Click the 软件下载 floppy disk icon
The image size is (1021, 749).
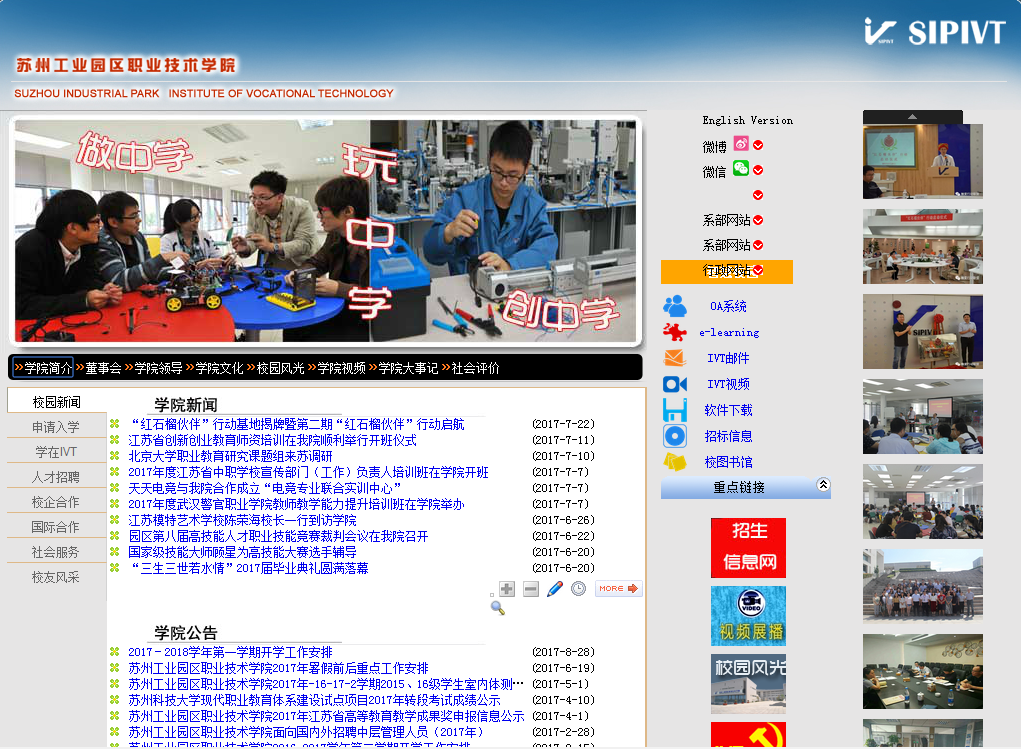(675, 410)
